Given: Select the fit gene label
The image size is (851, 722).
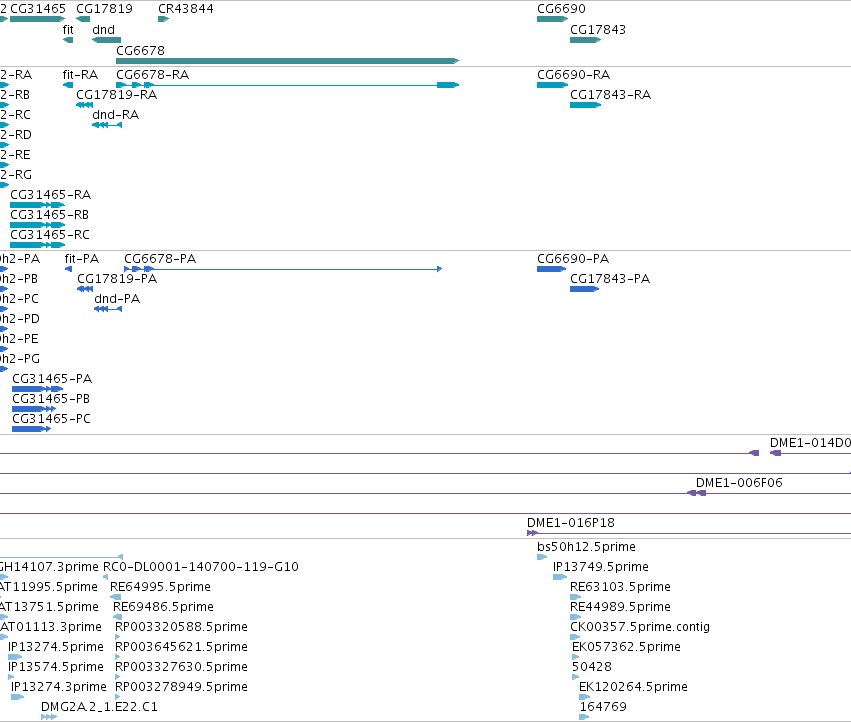Looking at the screenshot, I should pyautogui.click(x=68, y=30).
